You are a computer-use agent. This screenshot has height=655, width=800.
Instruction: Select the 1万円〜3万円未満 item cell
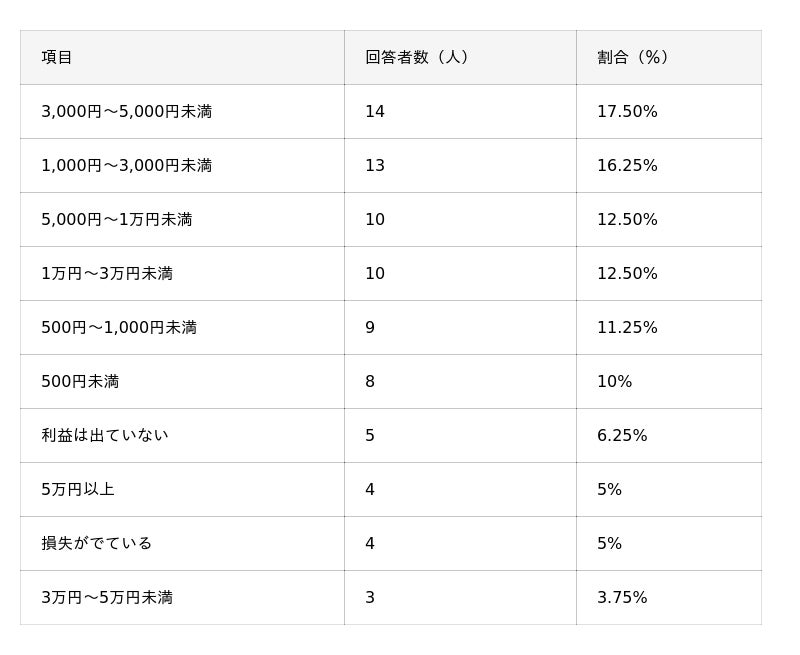[x=107, y=273]
